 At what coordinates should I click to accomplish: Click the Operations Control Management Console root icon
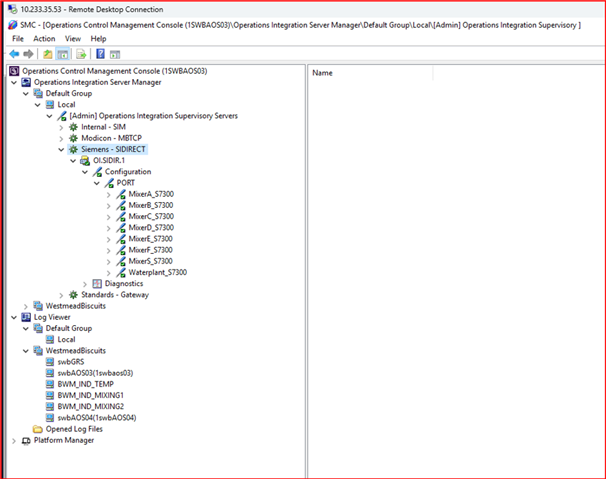(x=14, y=71)
